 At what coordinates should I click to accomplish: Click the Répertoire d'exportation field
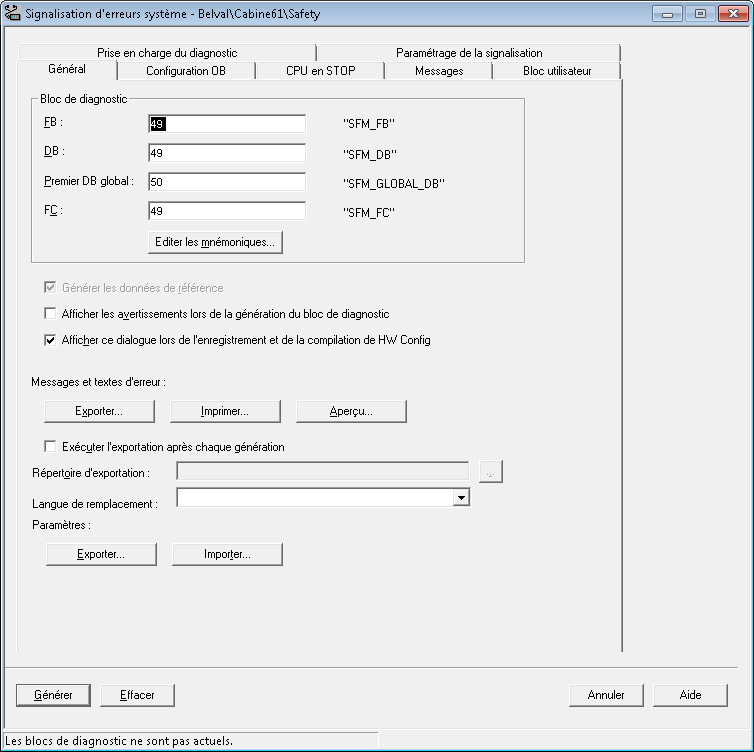point(323,471)
